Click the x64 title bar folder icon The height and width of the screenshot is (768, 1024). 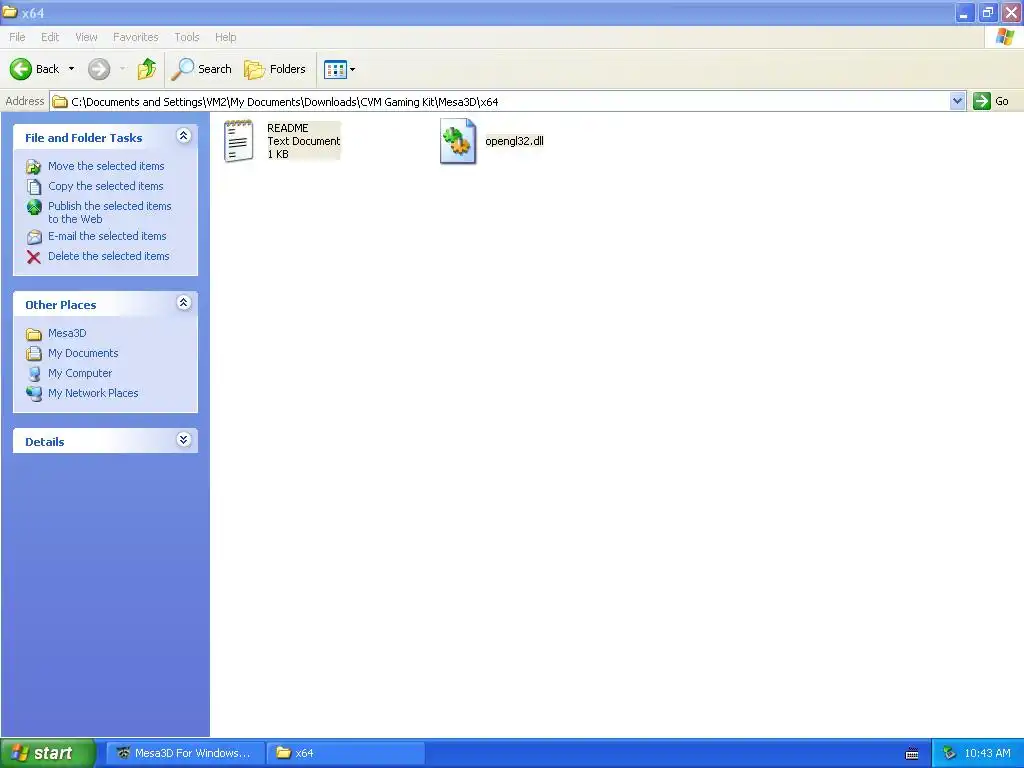tap(10, 12)
